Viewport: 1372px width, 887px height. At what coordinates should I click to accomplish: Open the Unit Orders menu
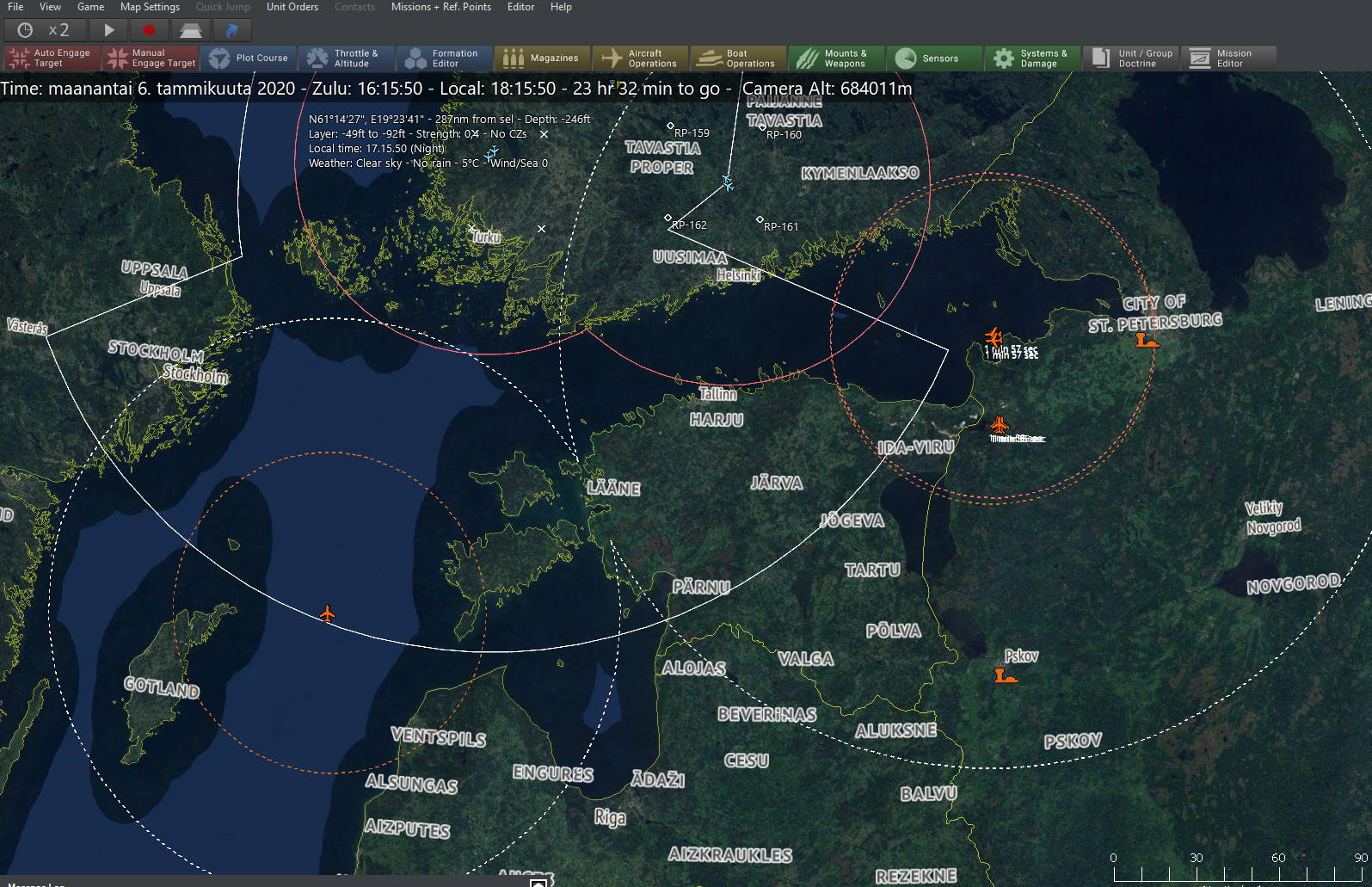[x=292, y=7]
